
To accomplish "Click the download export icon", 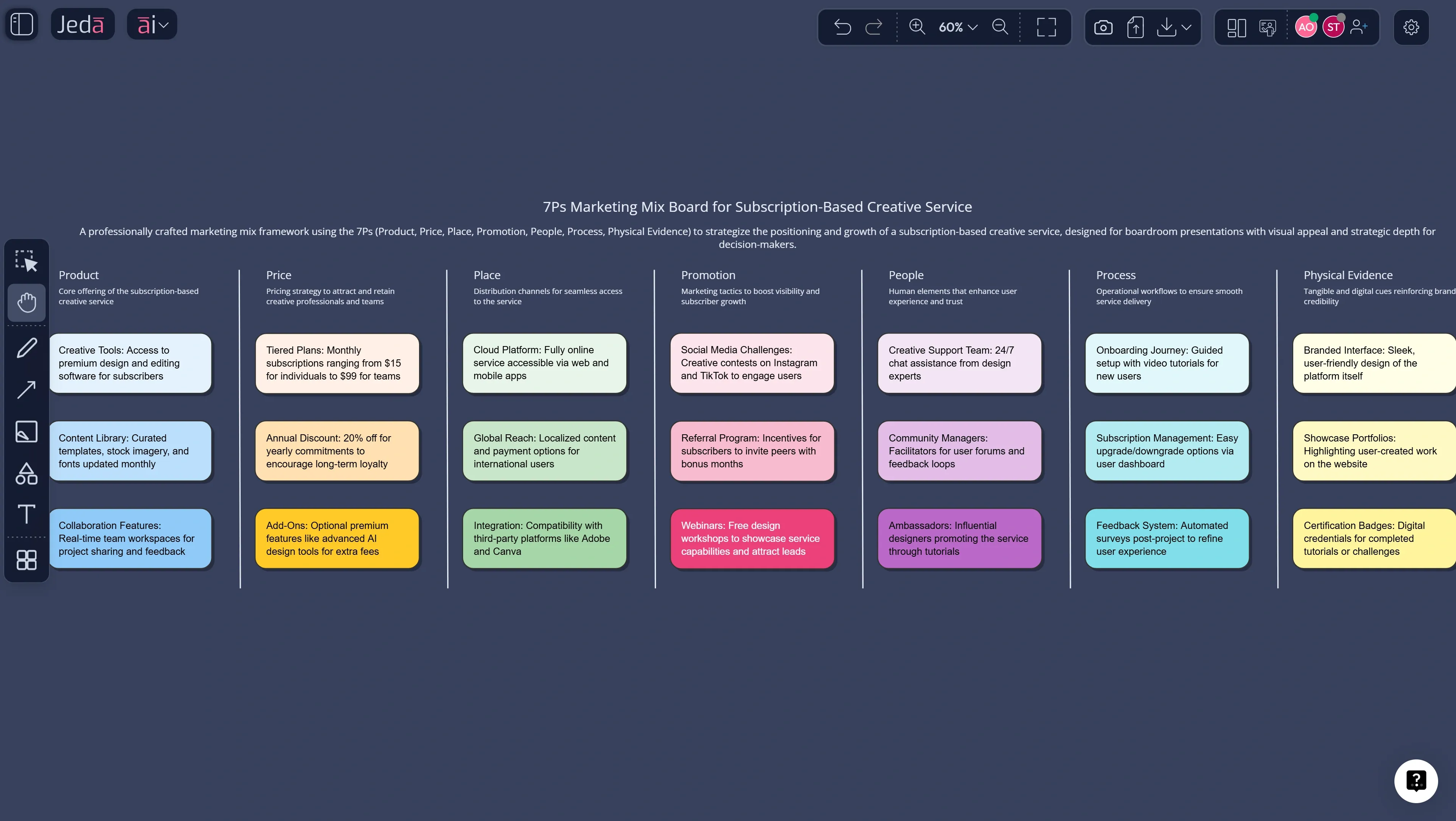I will pos(1165,27).
